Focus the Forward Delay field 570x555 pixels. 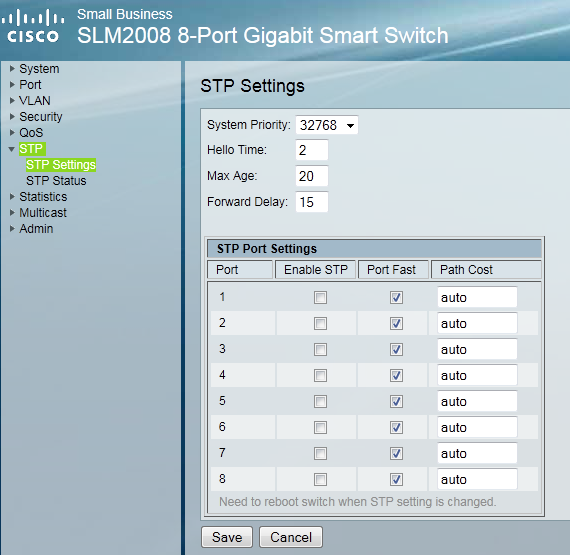coord(312,202)
